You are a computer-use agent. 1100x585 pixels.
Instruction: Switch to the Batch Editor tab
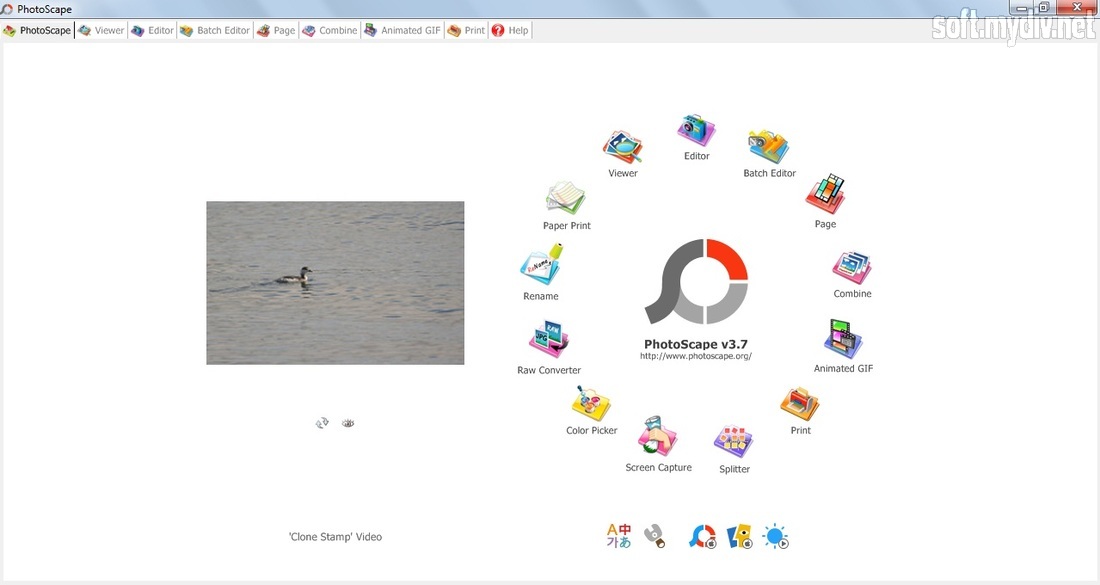pos(215,30)
